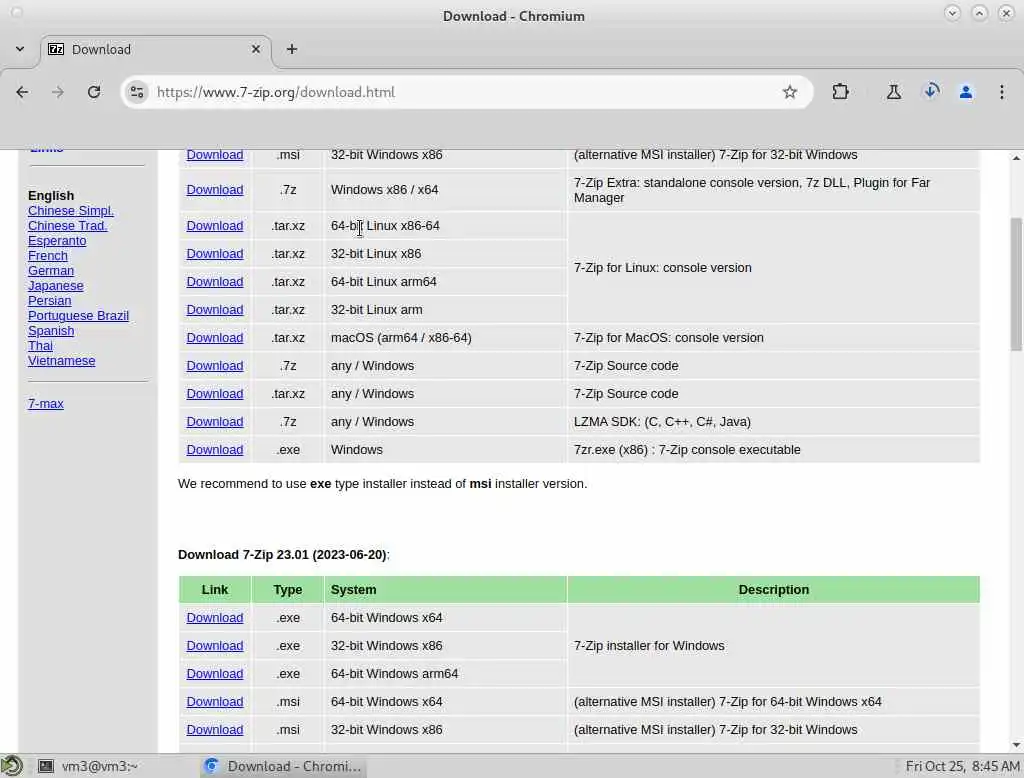Download 23.01 64-bit Windows x64 .msi

pos(215,702)
